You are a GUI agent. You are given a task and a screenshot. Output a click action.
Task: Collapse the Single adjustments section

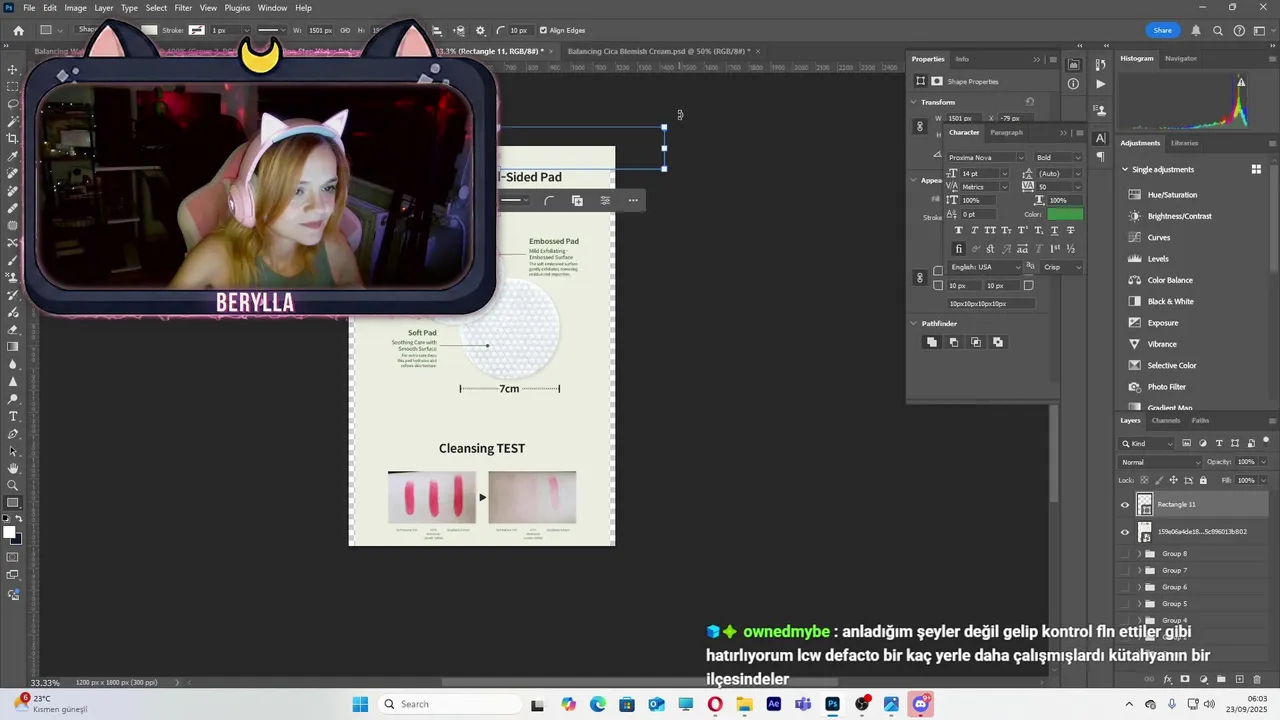[1125, 169]
